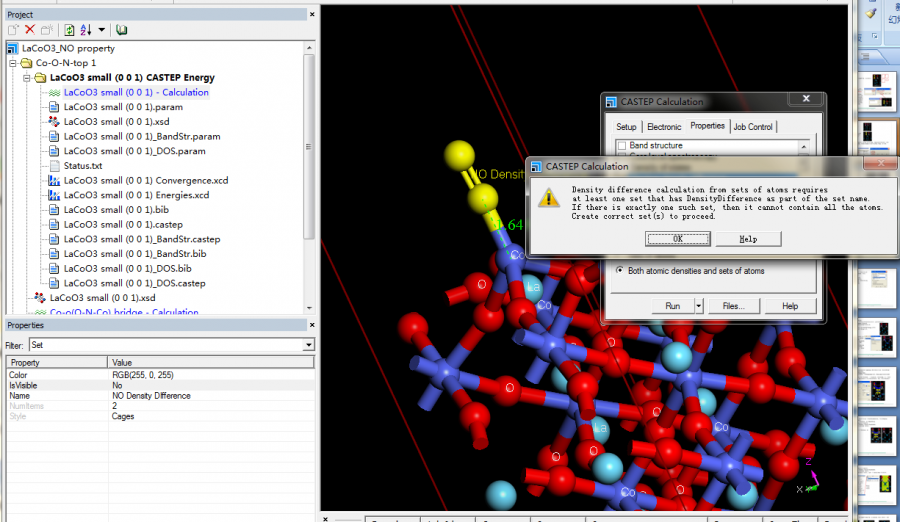Switch to the Electronic tab
The height and width of the screenshot is (522, 900).
[663, 127]
